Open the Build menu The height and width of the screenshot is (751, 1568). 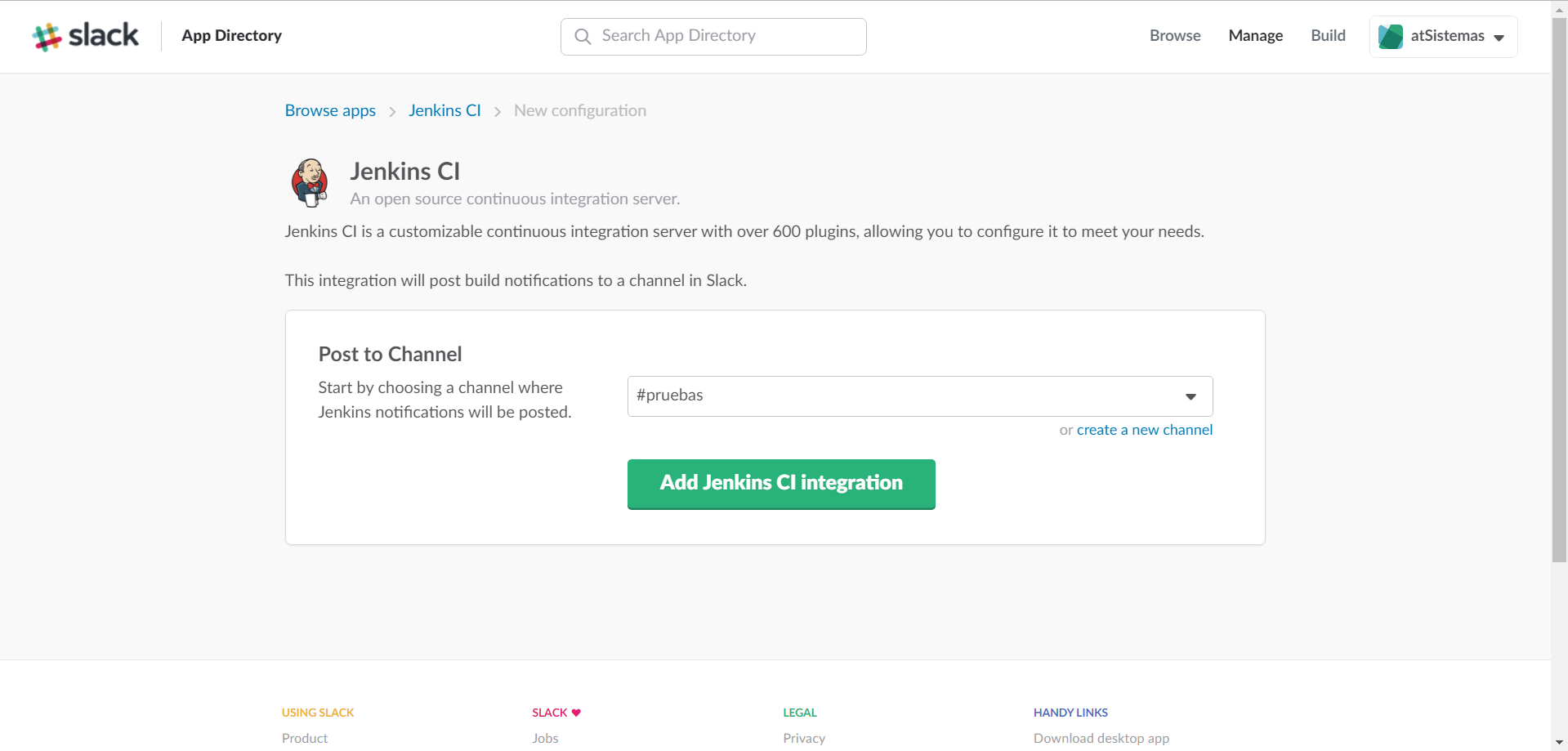1328,36
